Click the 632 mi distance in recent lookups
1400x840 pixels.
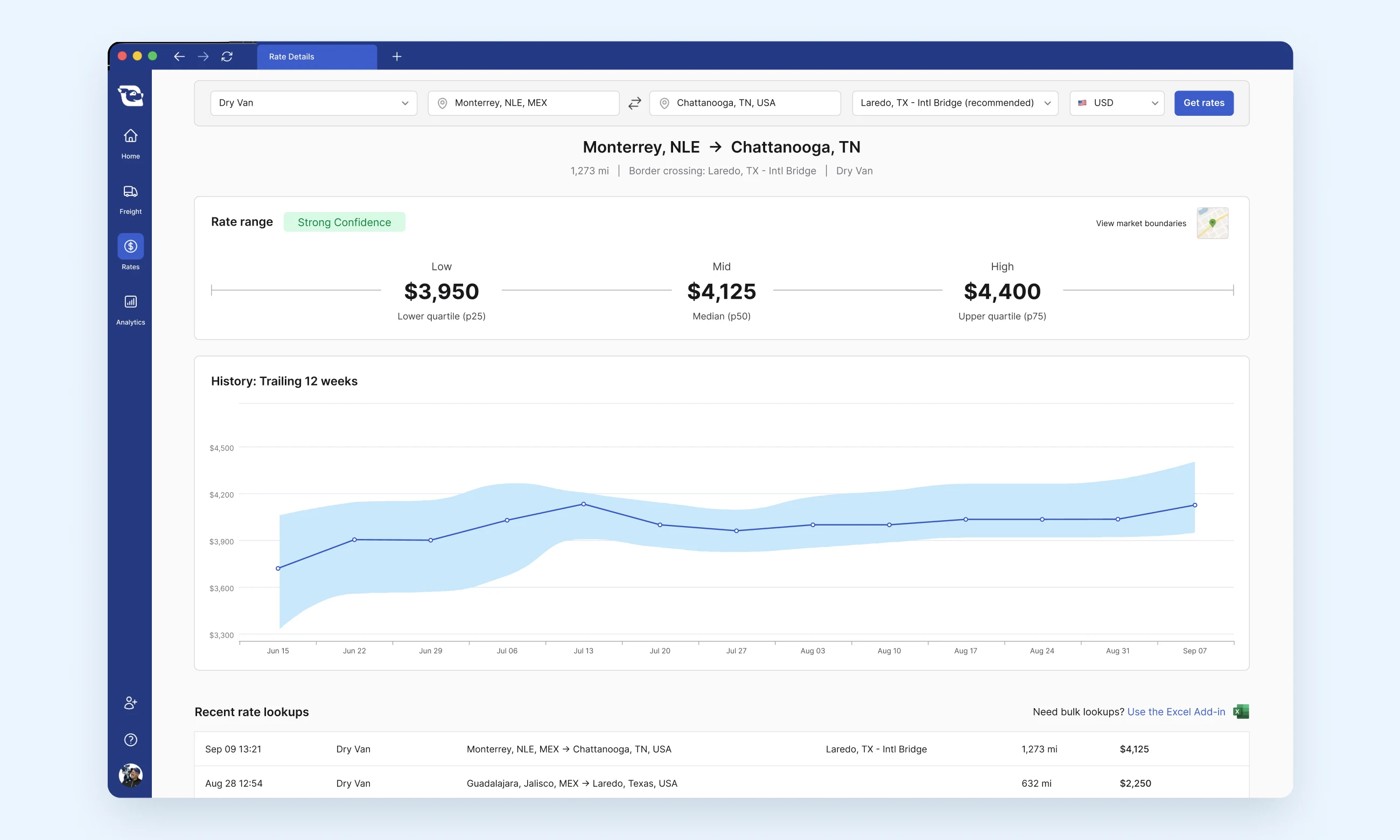coord(1036,783)
